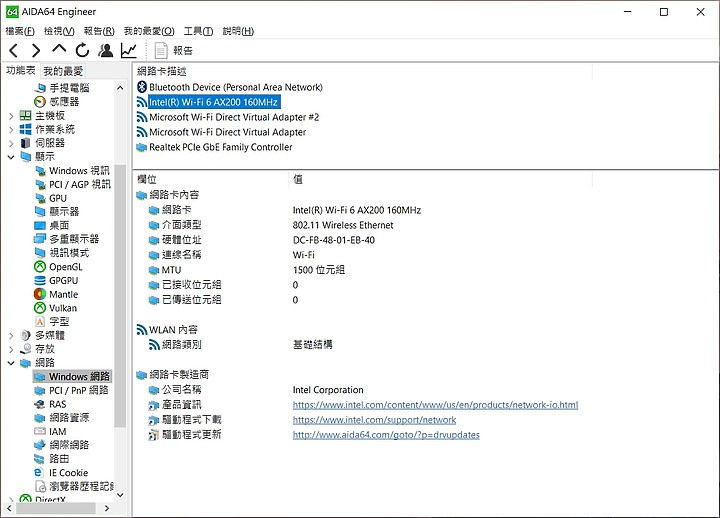Click the 網際網路 icon
The height and width of the screenshot is (518, 720).
tap(40, 445)
